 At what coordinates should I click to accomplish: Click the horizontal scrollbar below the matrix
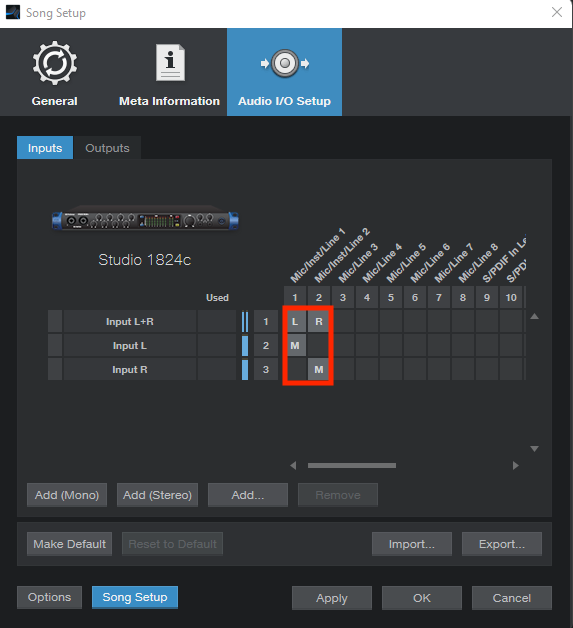point(352,465)
